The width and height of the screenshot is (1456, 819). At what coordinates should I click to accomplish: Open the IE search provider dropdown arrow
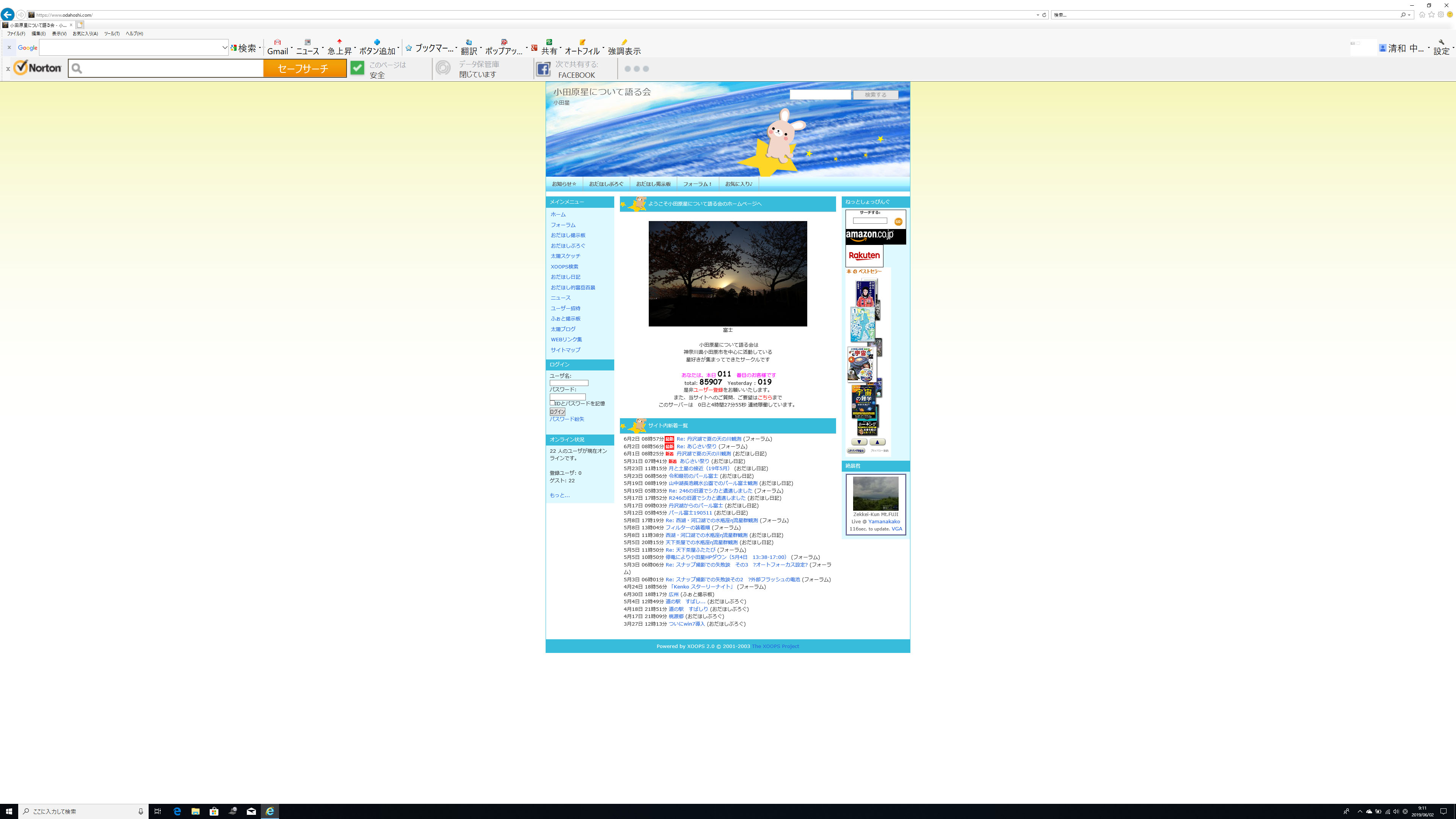point(1409,15)
